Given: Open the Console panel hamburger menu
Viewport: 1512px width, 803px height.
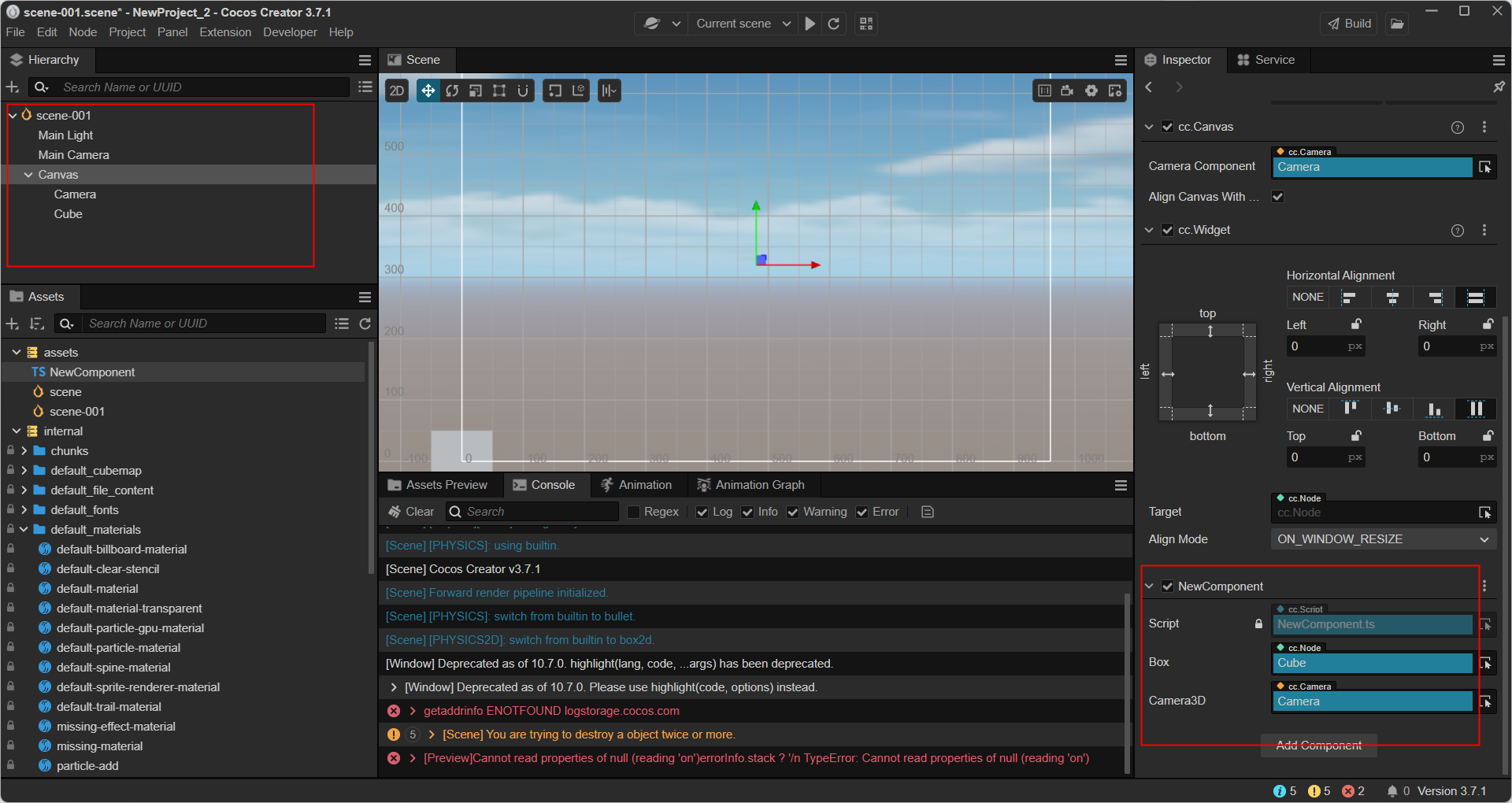Looking at the screenshot, I should coord(1121,485).
